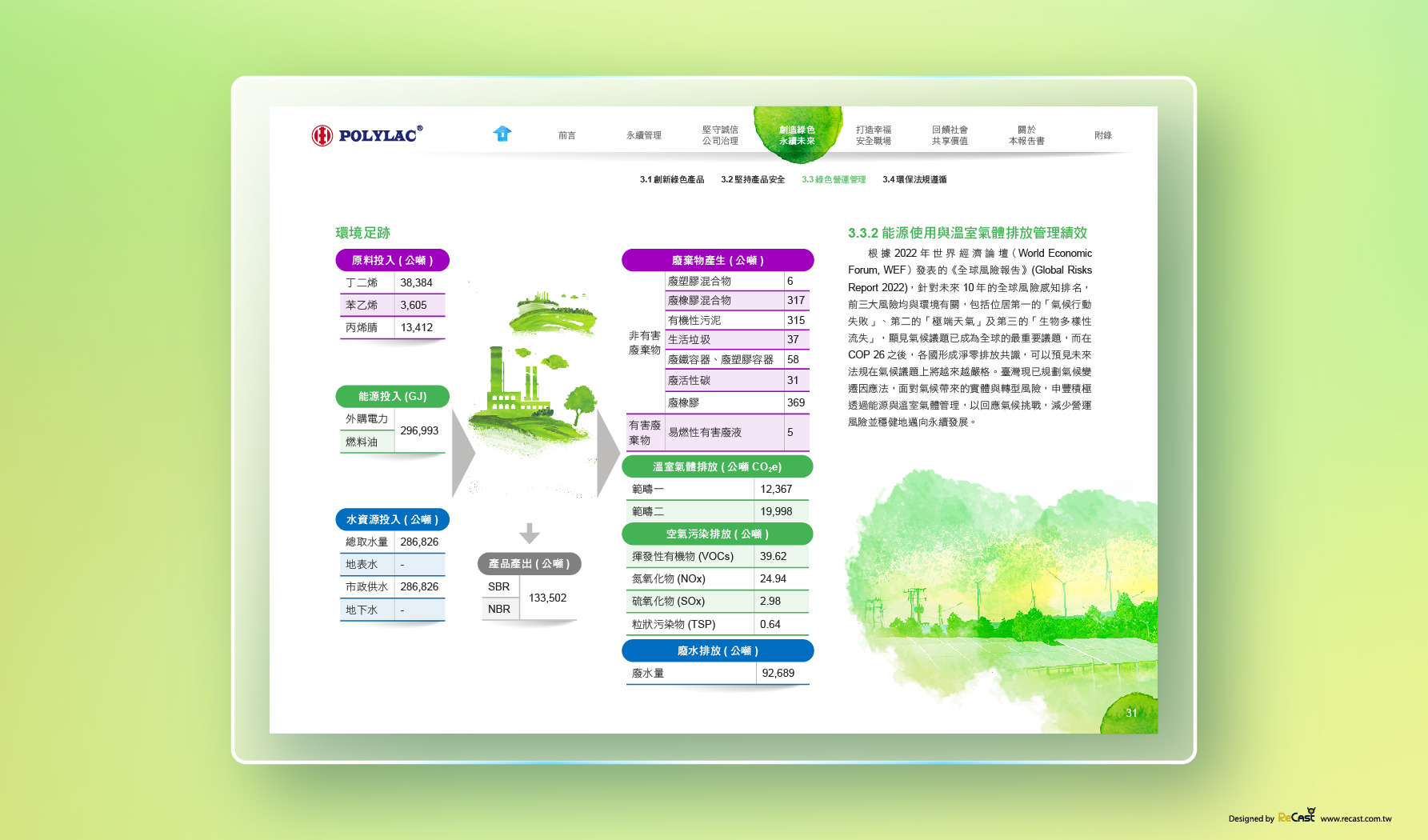The image size is (1428, 840).
Task: Click the 硫氧化物 (SOx) row
Action: [x=718, y=601]
